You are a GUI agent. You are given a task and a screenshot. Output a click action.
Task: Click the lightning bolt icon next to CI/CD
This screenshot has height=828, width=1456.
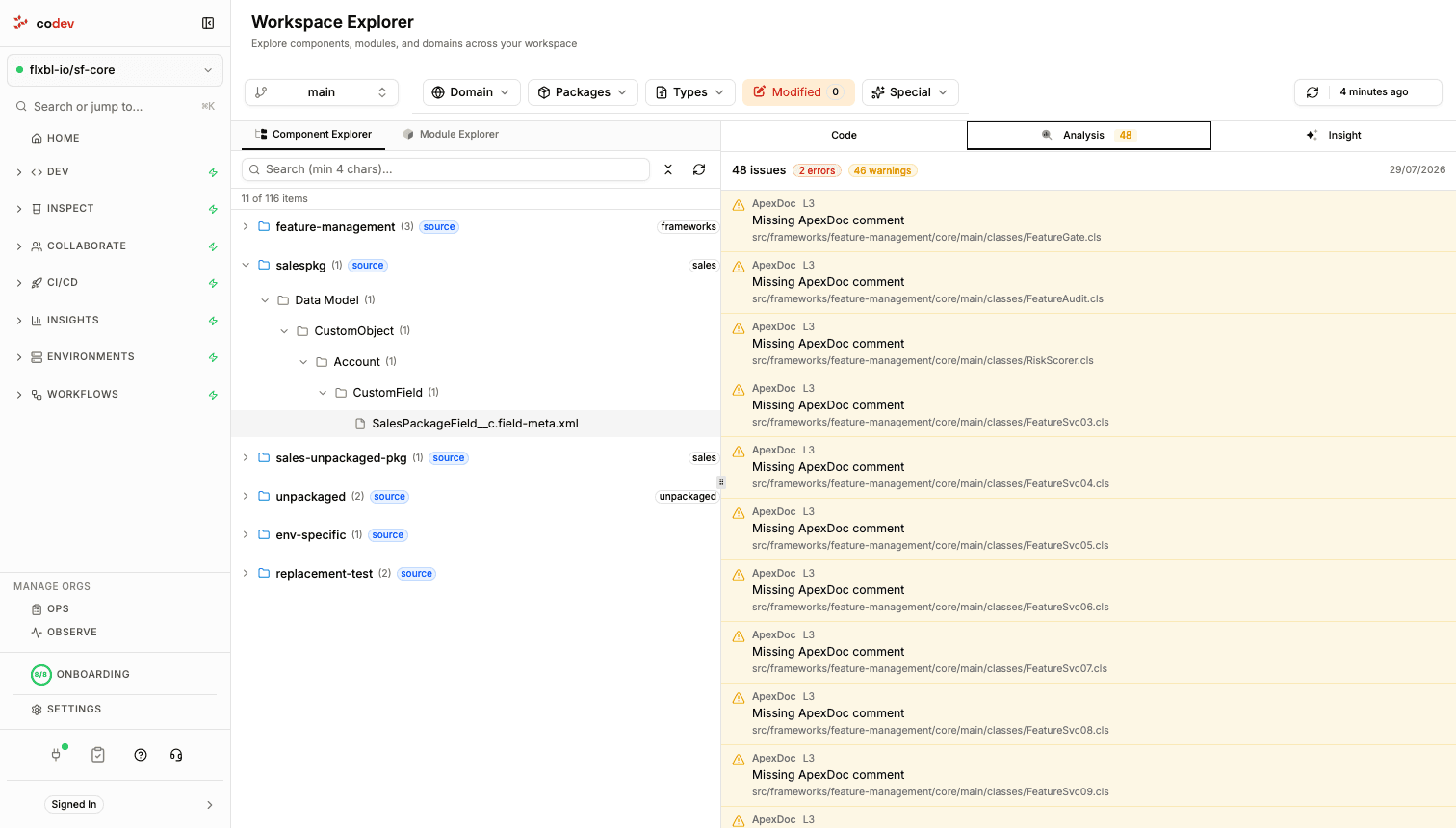coord(213,283)
